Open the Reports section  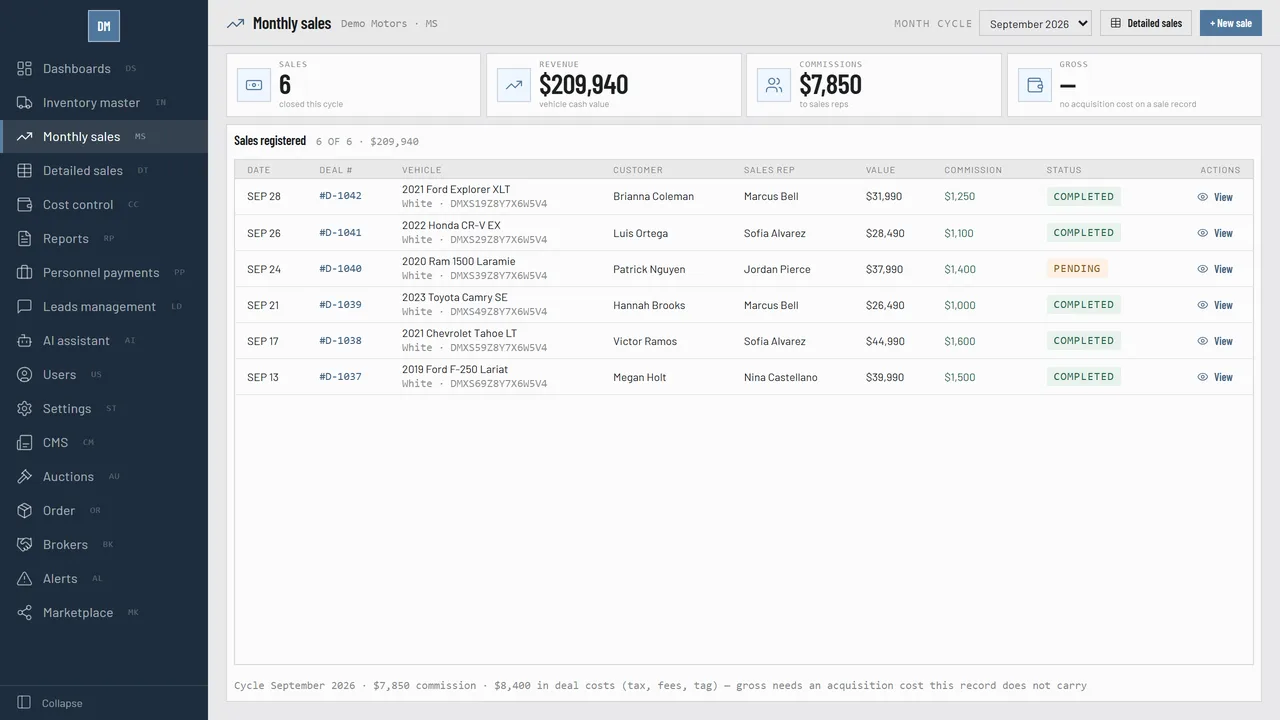(x=104, y=238)
